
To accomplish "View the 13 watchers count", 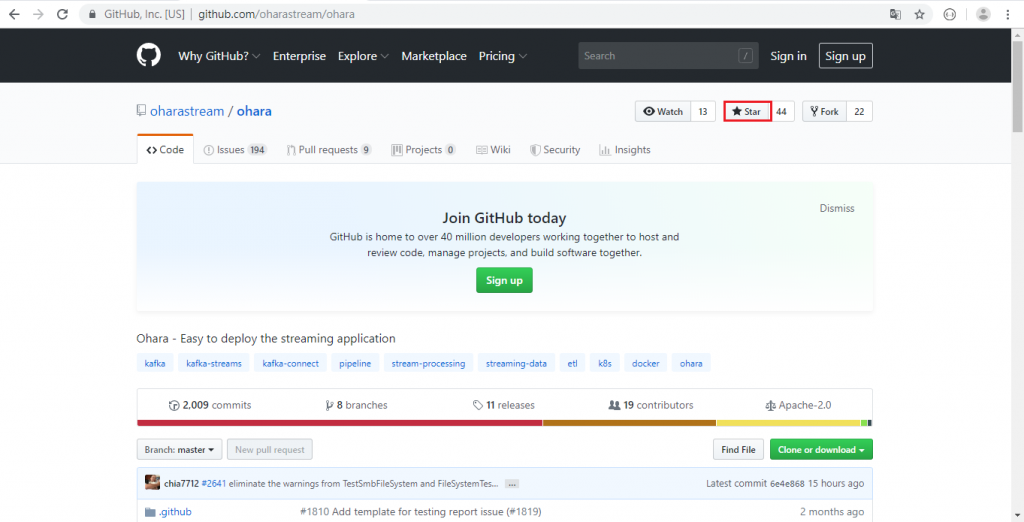I will (x=703, y=112).
